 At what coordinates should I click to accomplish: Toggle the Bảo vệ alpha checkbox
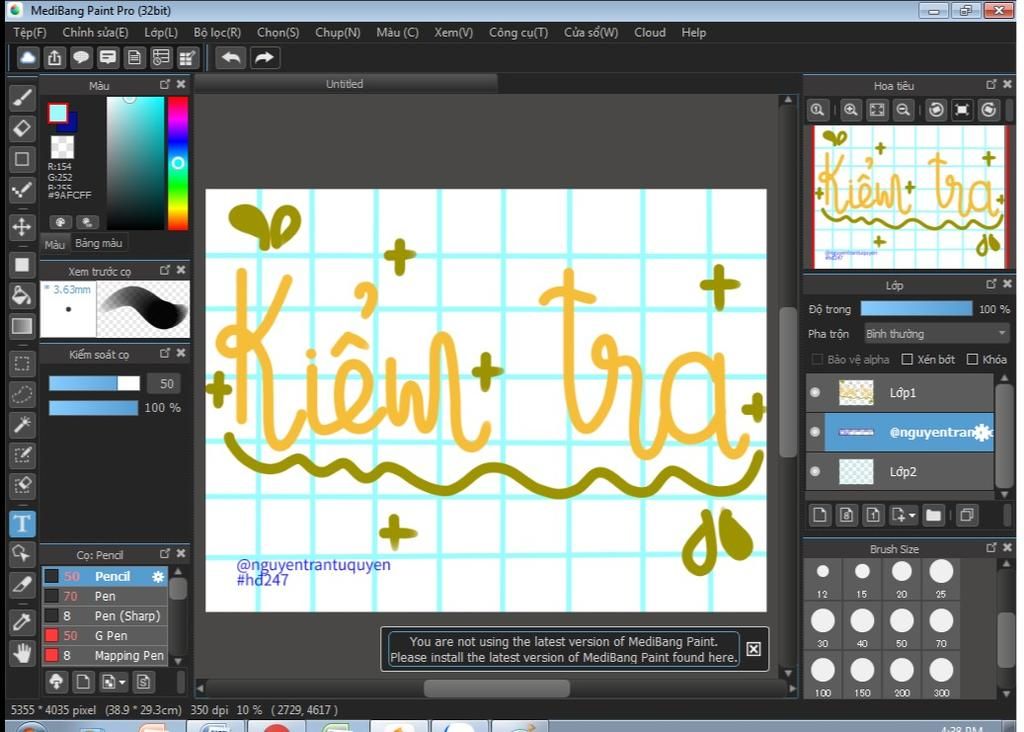pyautogui.click(x=817, y=359)
